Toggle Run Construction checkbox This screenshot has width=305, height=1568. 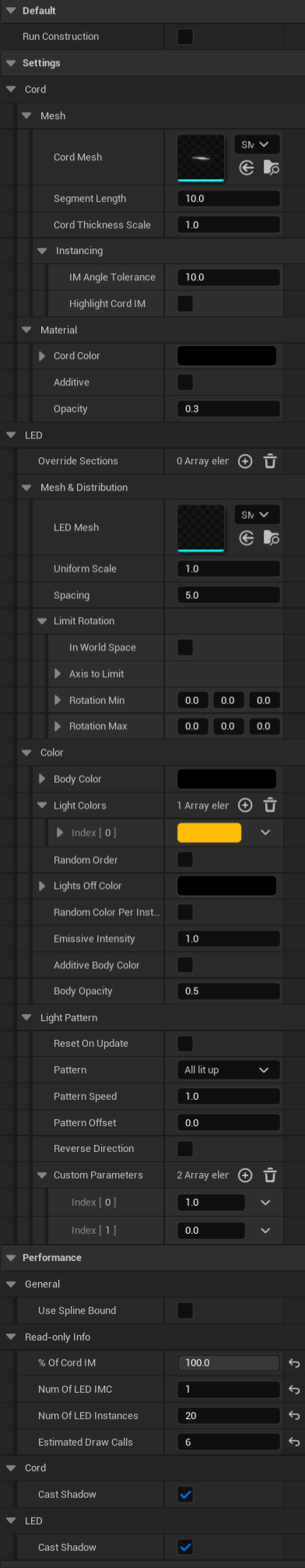pos(185,37)
